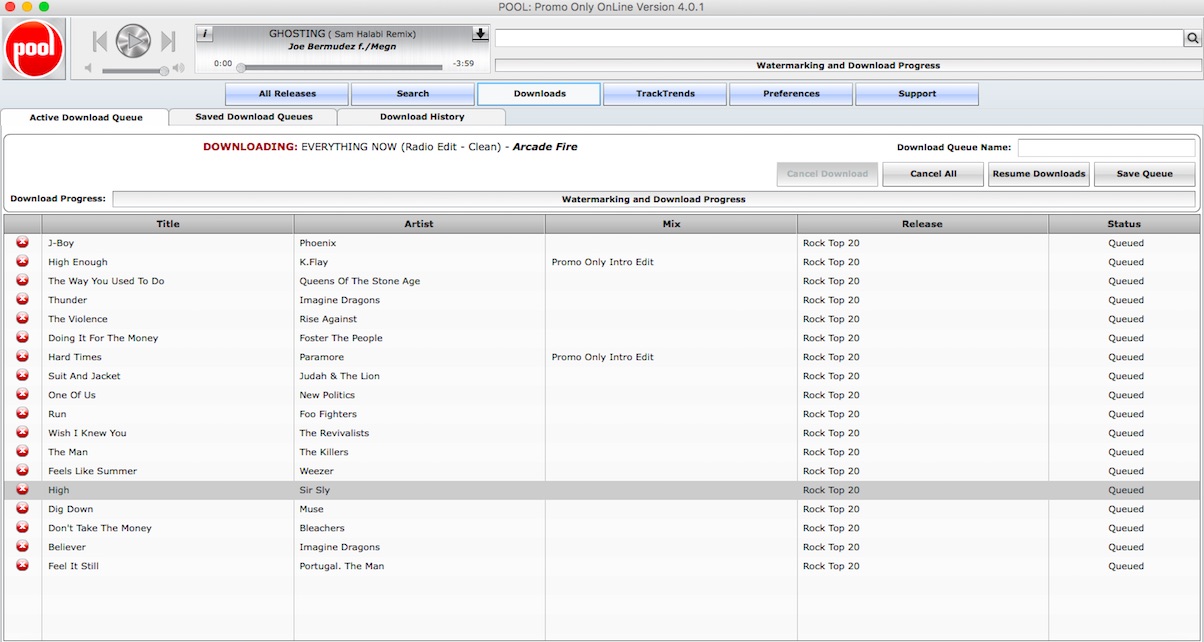The height and width of the screenshot is (642, 1204).
Task: Seek in the playback position slider
Action: click(340, 68)
